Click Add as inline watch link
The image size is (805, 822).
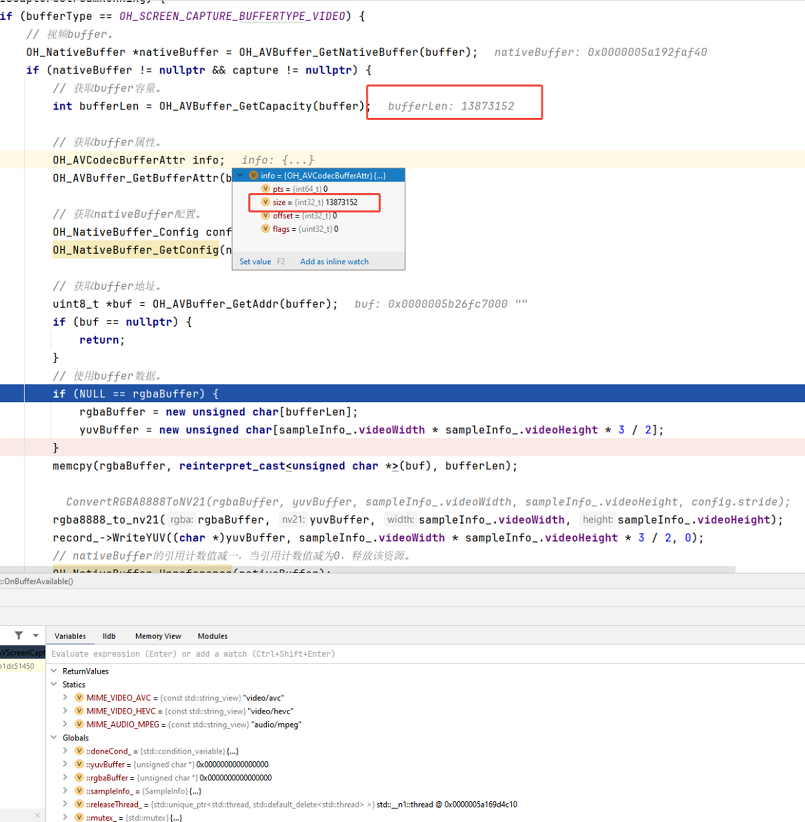pyautogui.click(x=334, y=262)
